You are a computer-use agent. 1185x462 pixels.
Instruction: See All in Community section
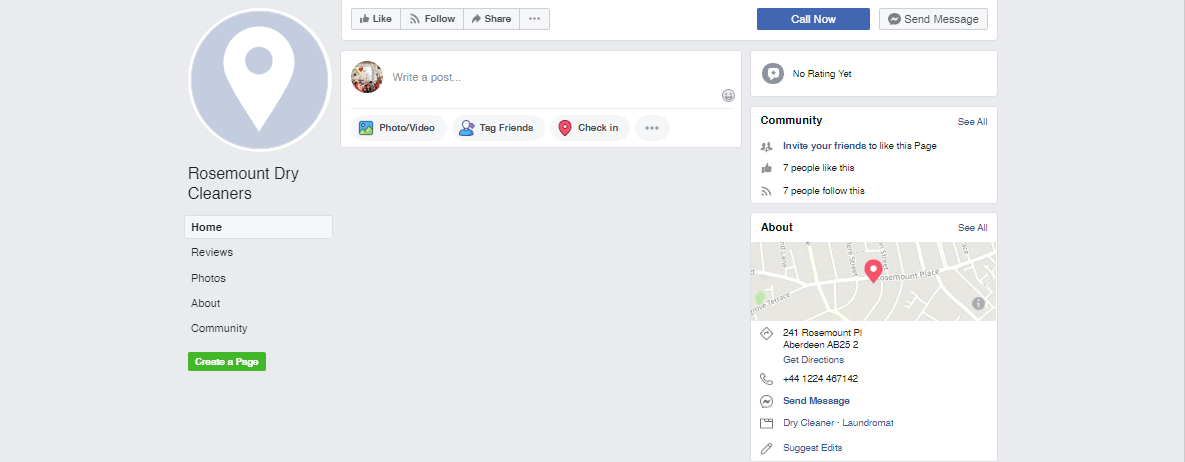(972, 122)
